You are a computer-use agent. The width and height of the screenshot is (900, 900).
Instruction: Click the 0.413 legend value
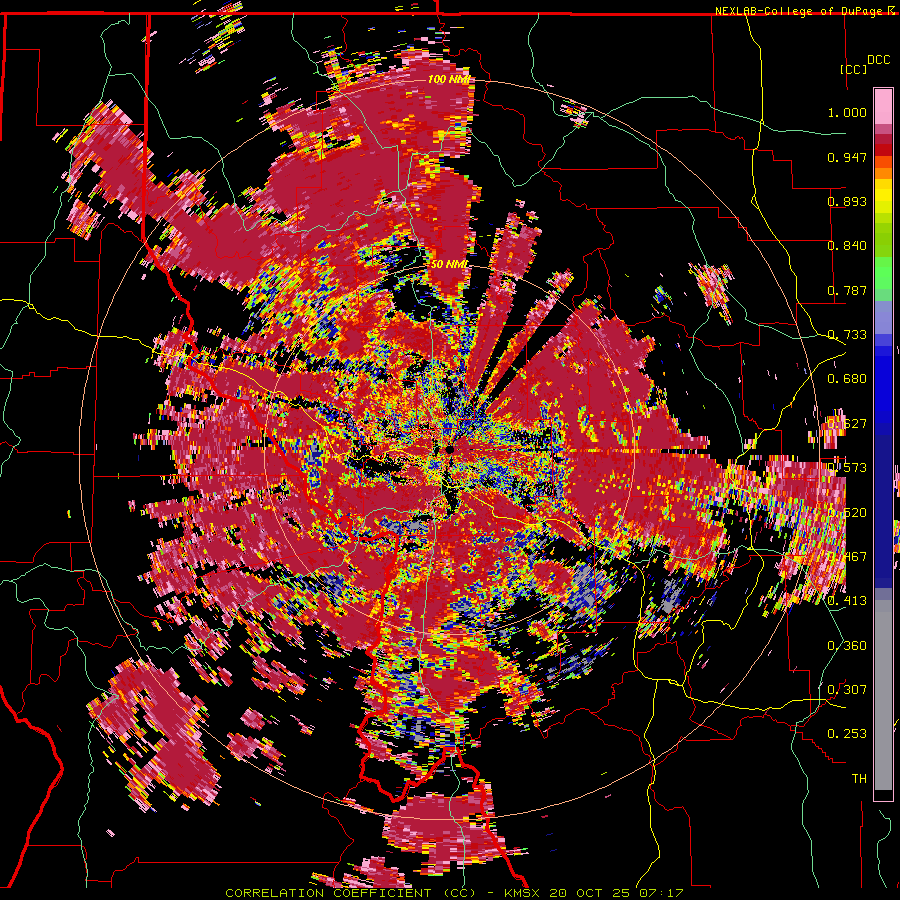(847, 601)
